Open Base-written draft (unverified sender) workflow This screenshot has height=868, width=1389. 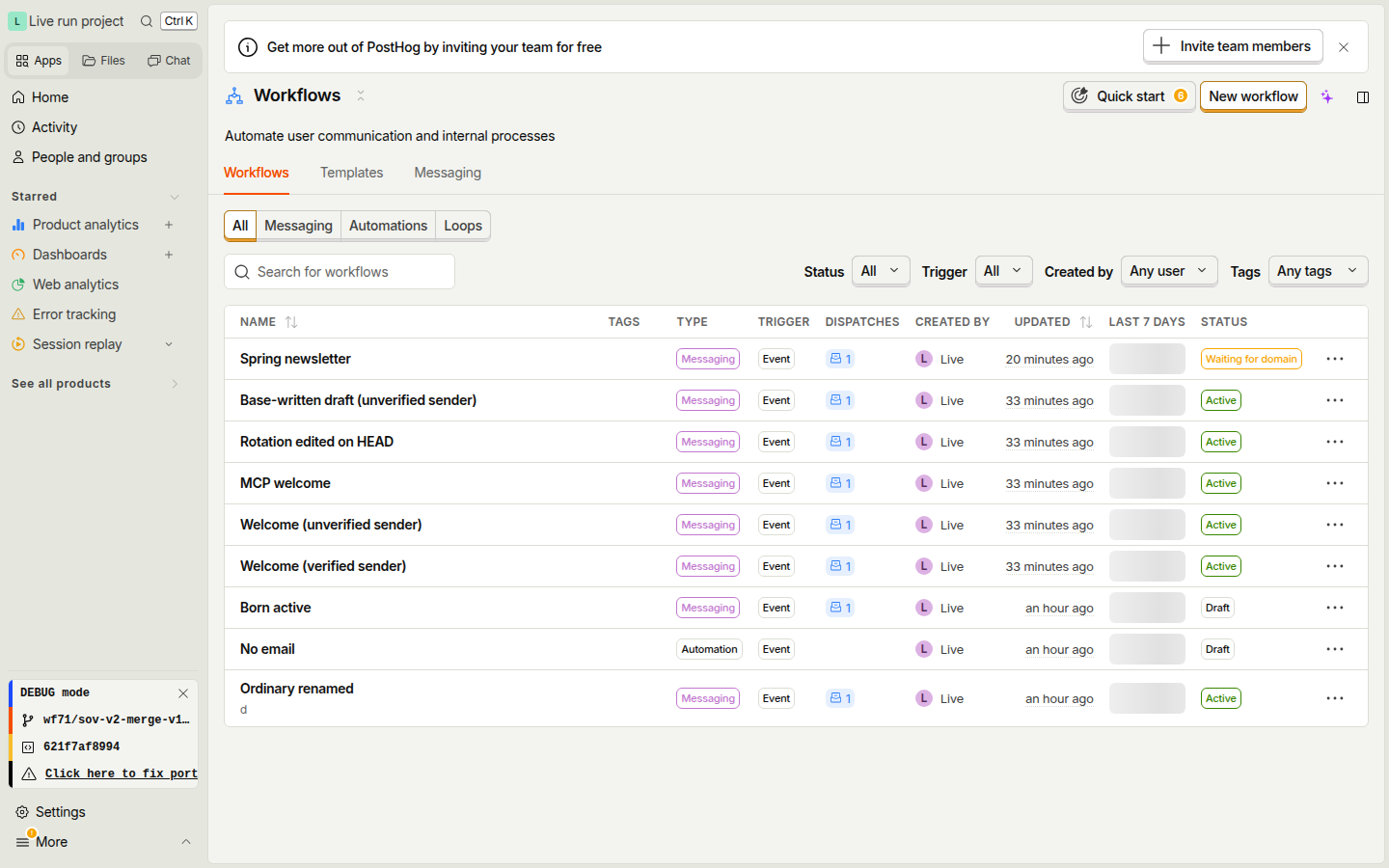pyautogui.click(x=358, y=400)
